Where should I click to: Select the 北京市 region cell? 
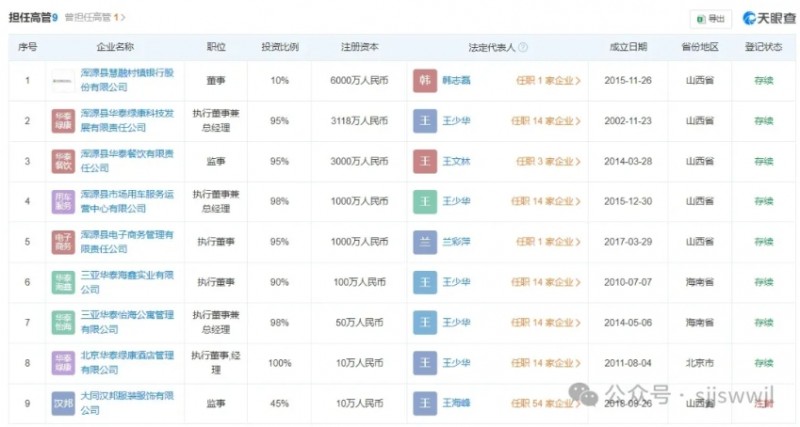click(x=699, y=363)
